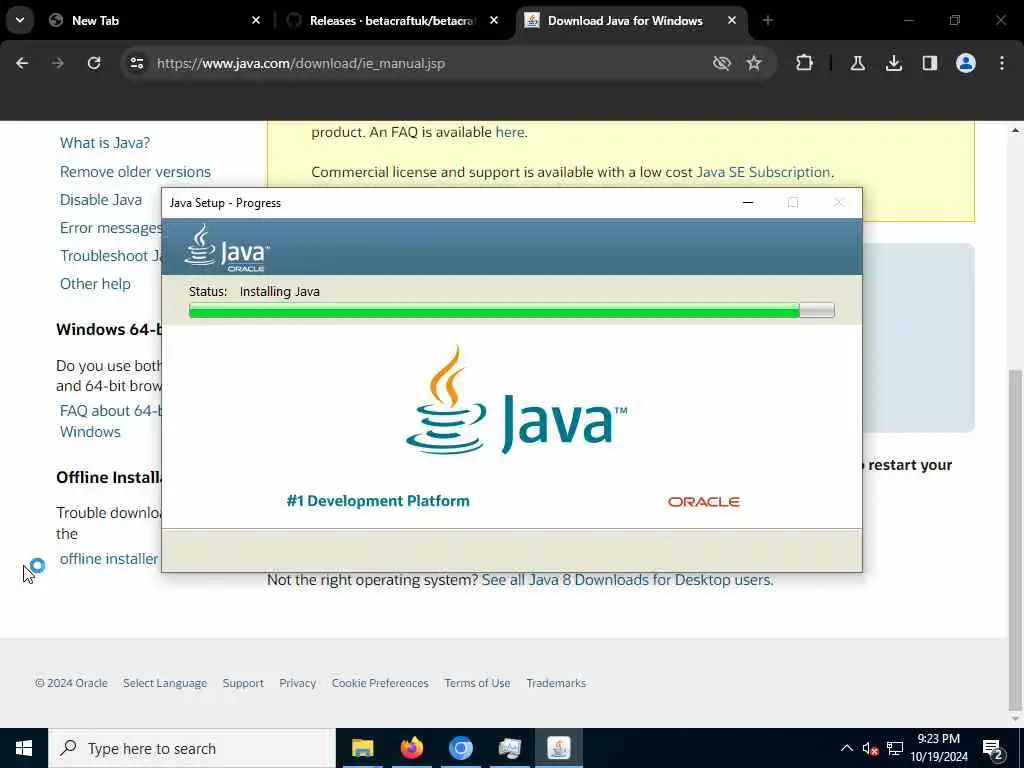
Task: Reload the current page
Action: tap(94, 63)
